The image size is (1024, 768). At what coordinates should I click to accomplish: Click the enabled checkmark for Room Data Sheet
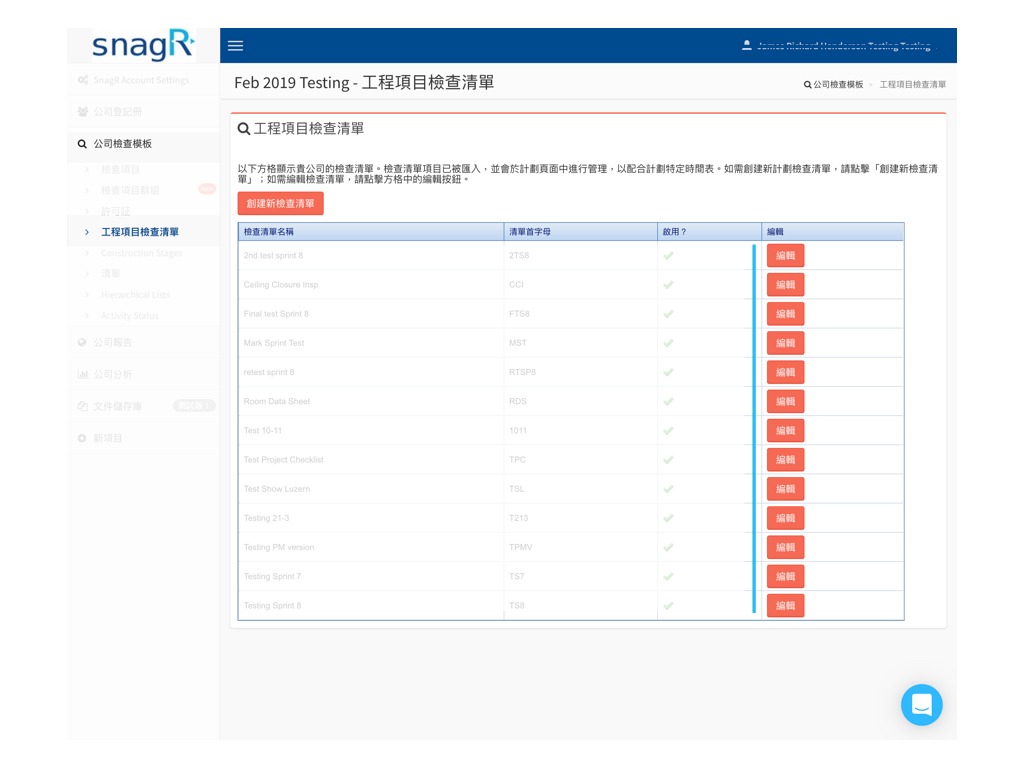click(x=668, y=402)
